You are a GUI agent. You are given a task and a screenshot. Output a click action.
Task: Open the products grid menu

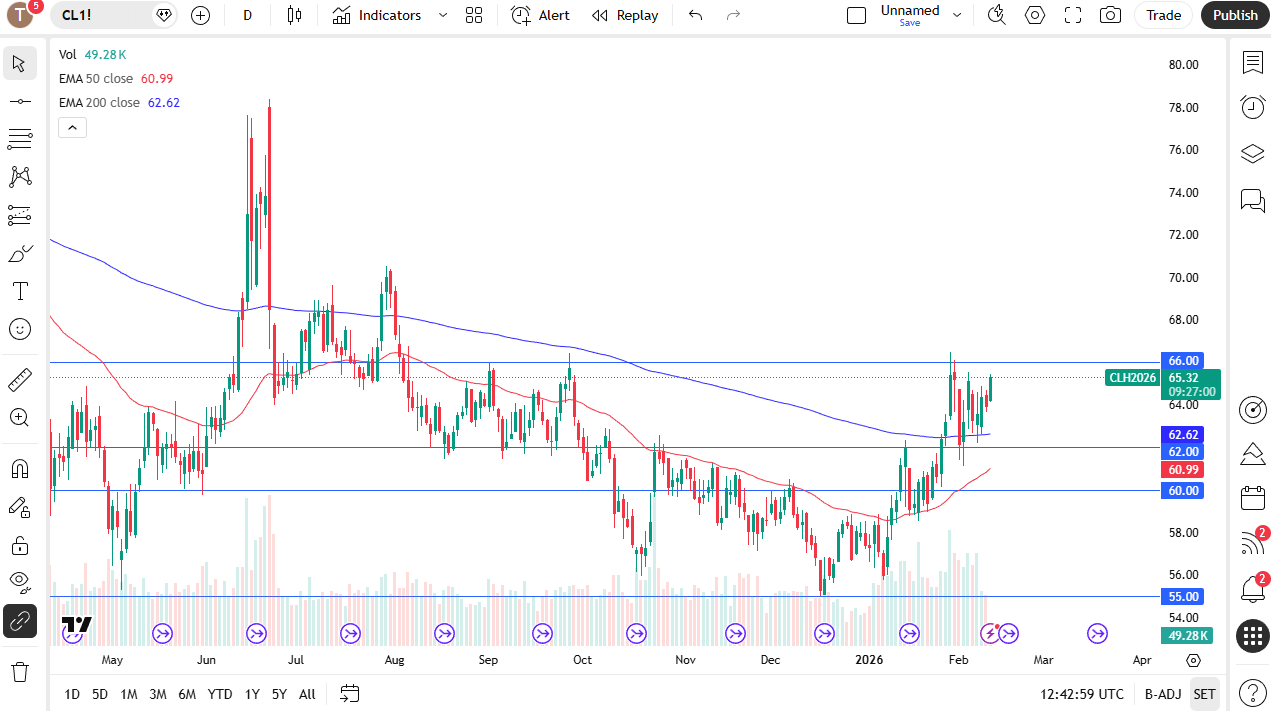[x=1252, y=636]
